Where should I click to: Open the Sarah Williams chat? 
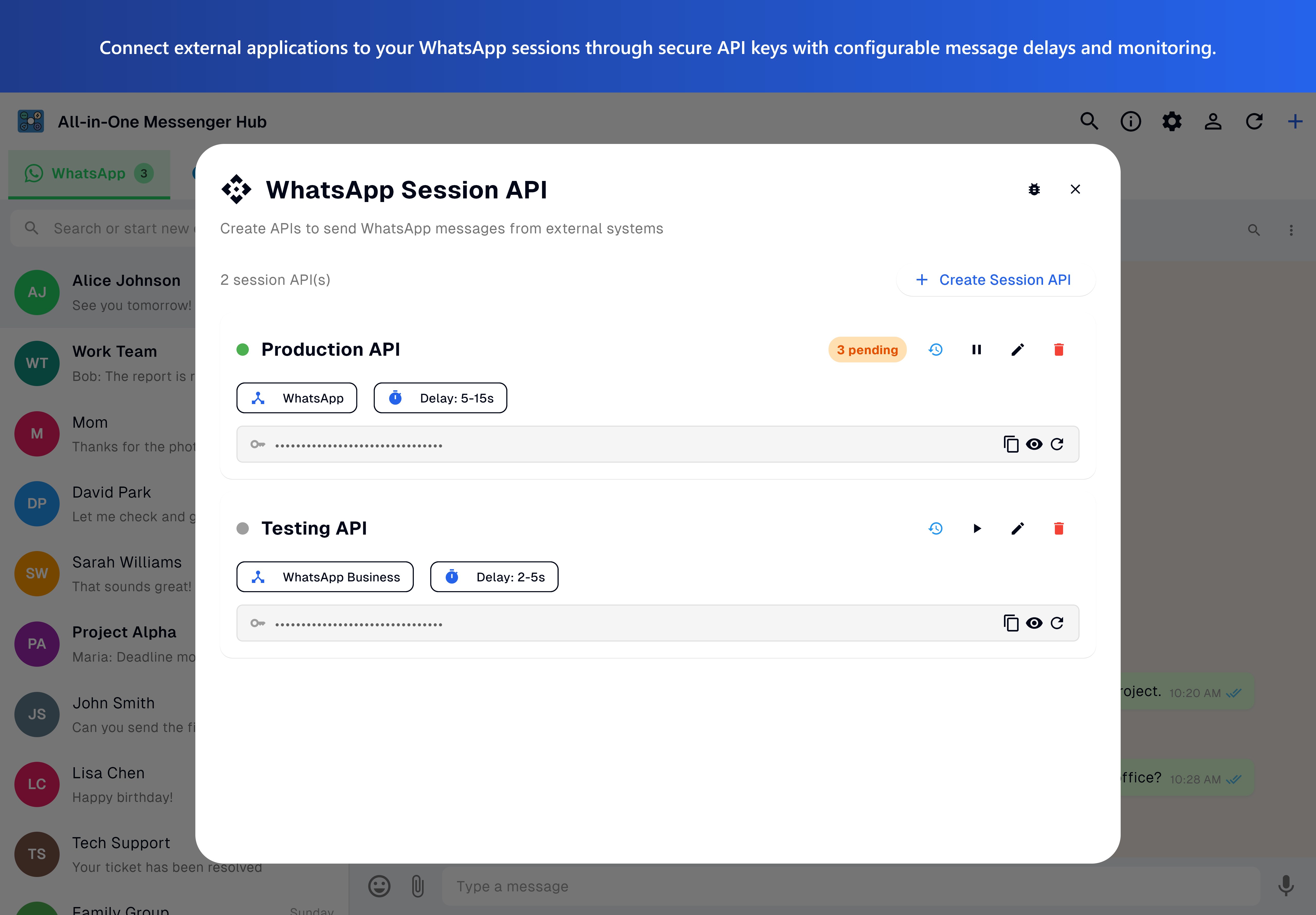(98, 574)
